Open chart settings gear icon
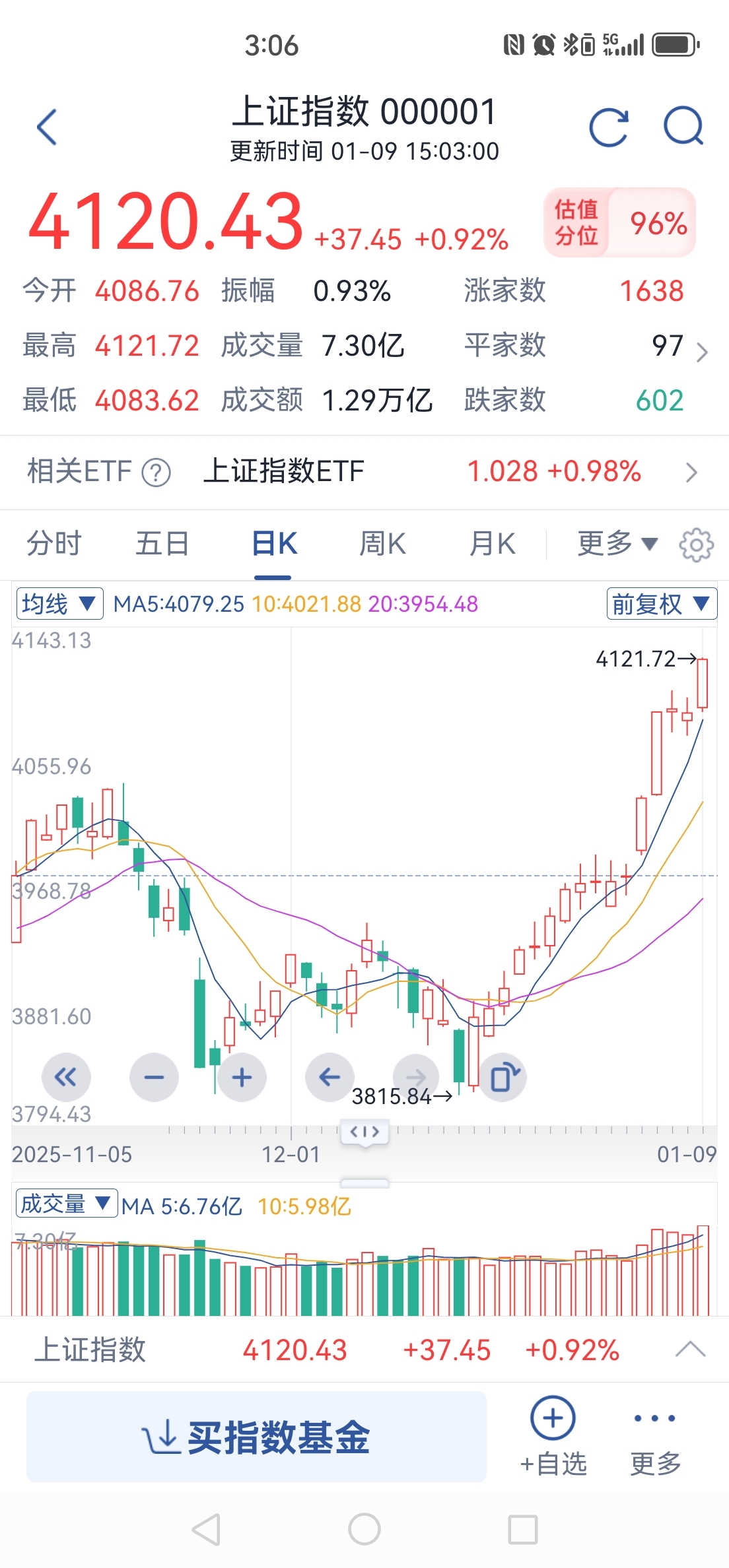 pyautogui.click(x=697, y=544)
